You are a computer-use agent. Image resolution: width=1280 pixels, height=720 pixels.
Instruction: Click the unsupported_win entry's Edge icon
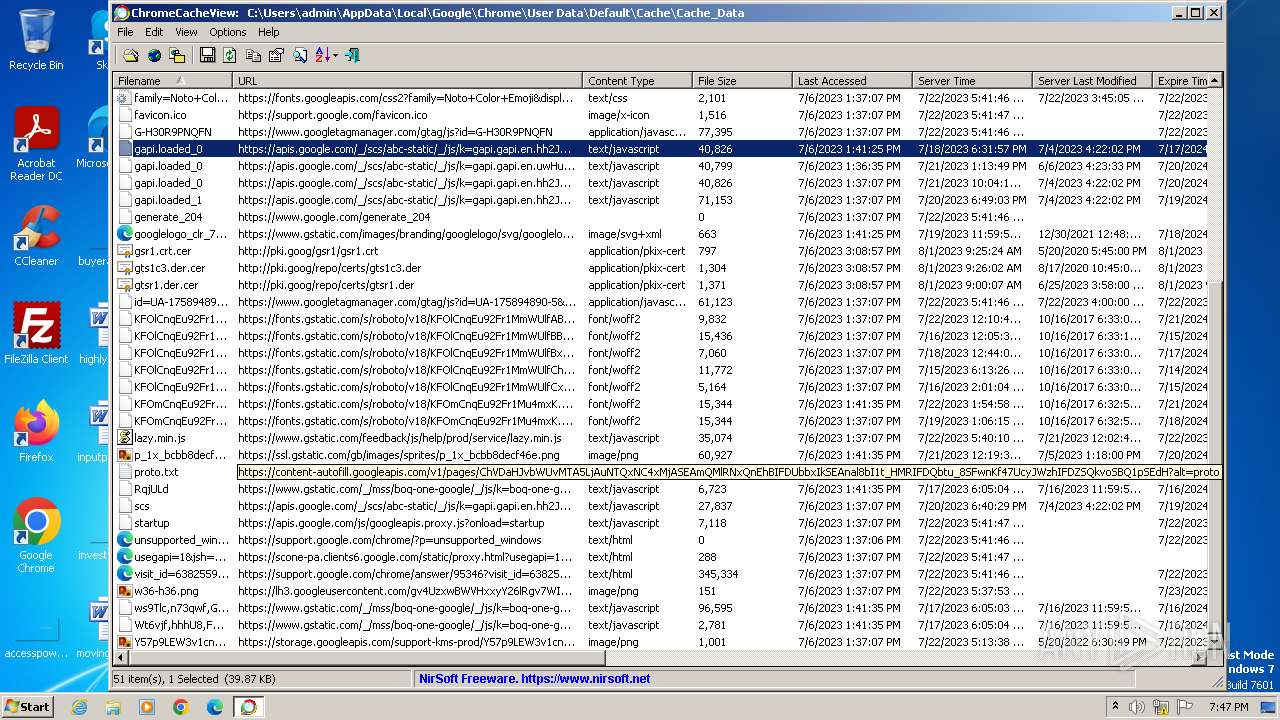[x=124, y=540]
